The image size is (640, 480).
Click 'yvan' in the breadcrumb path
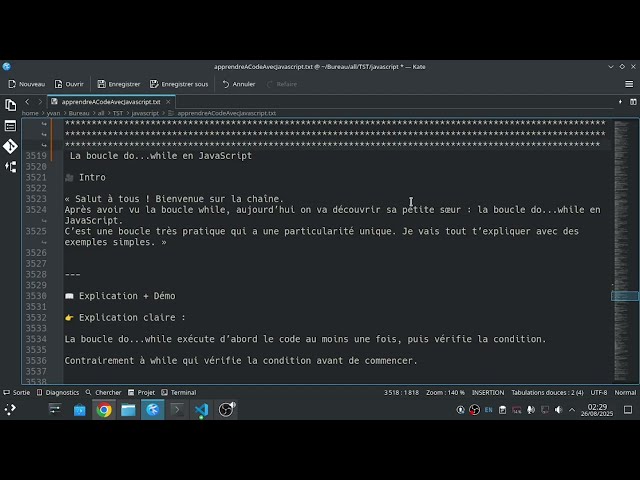(x=53, y=113)
